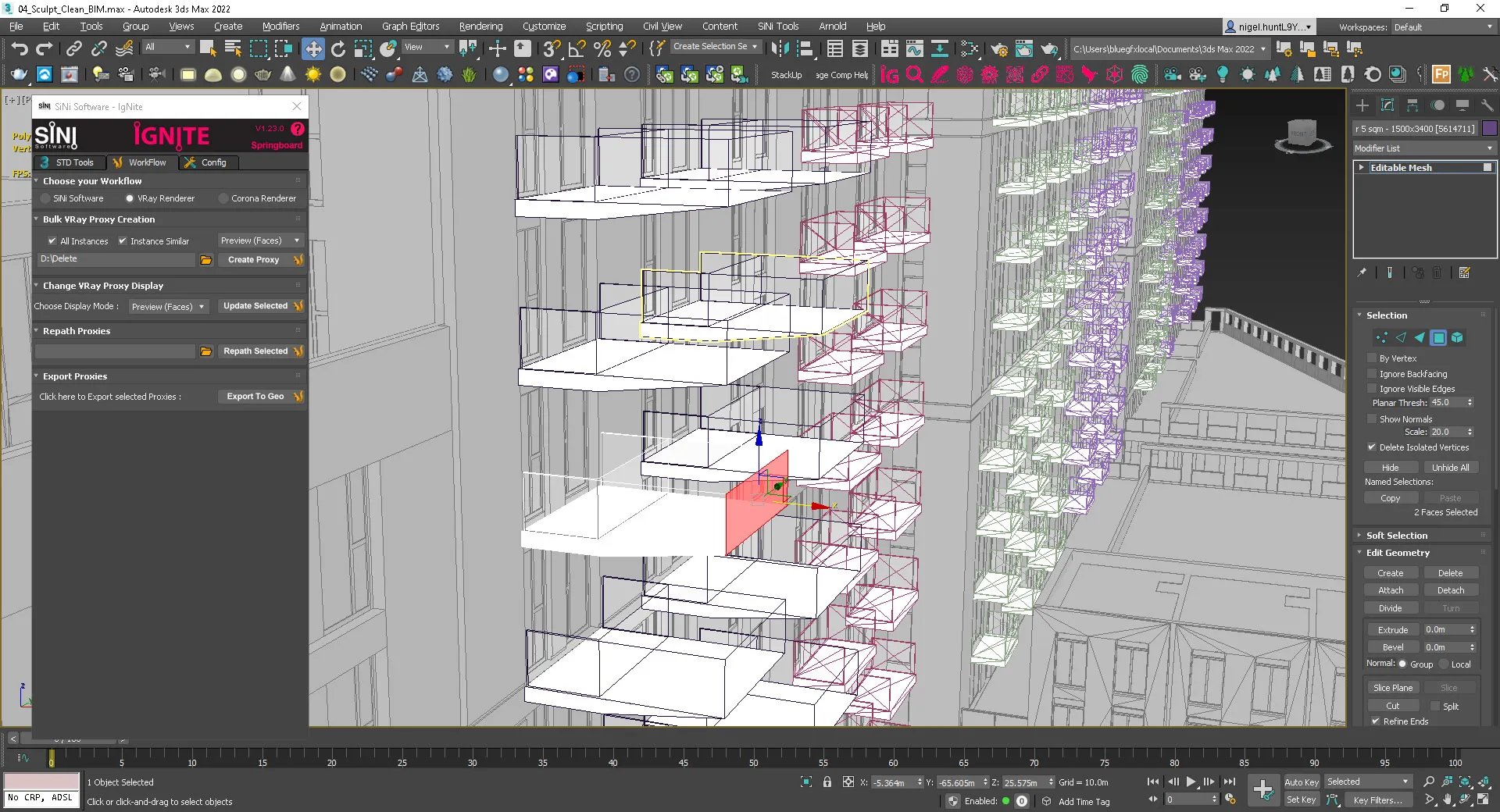Screen dimensions: 1500x812
Task: Open the Hierarchy command panel tab
Action: pyautogui.click(x=1412, y=105)
